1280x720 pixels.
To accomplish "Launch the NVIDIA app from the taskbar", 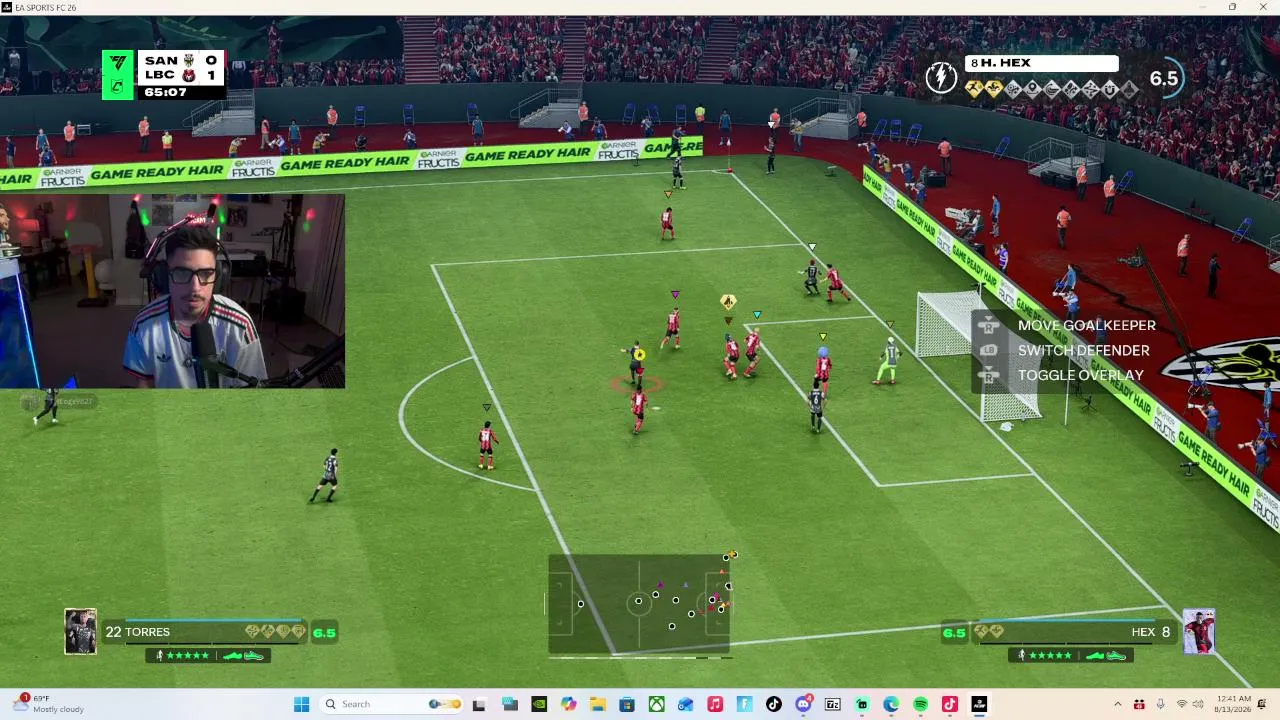I will [539, 704].
